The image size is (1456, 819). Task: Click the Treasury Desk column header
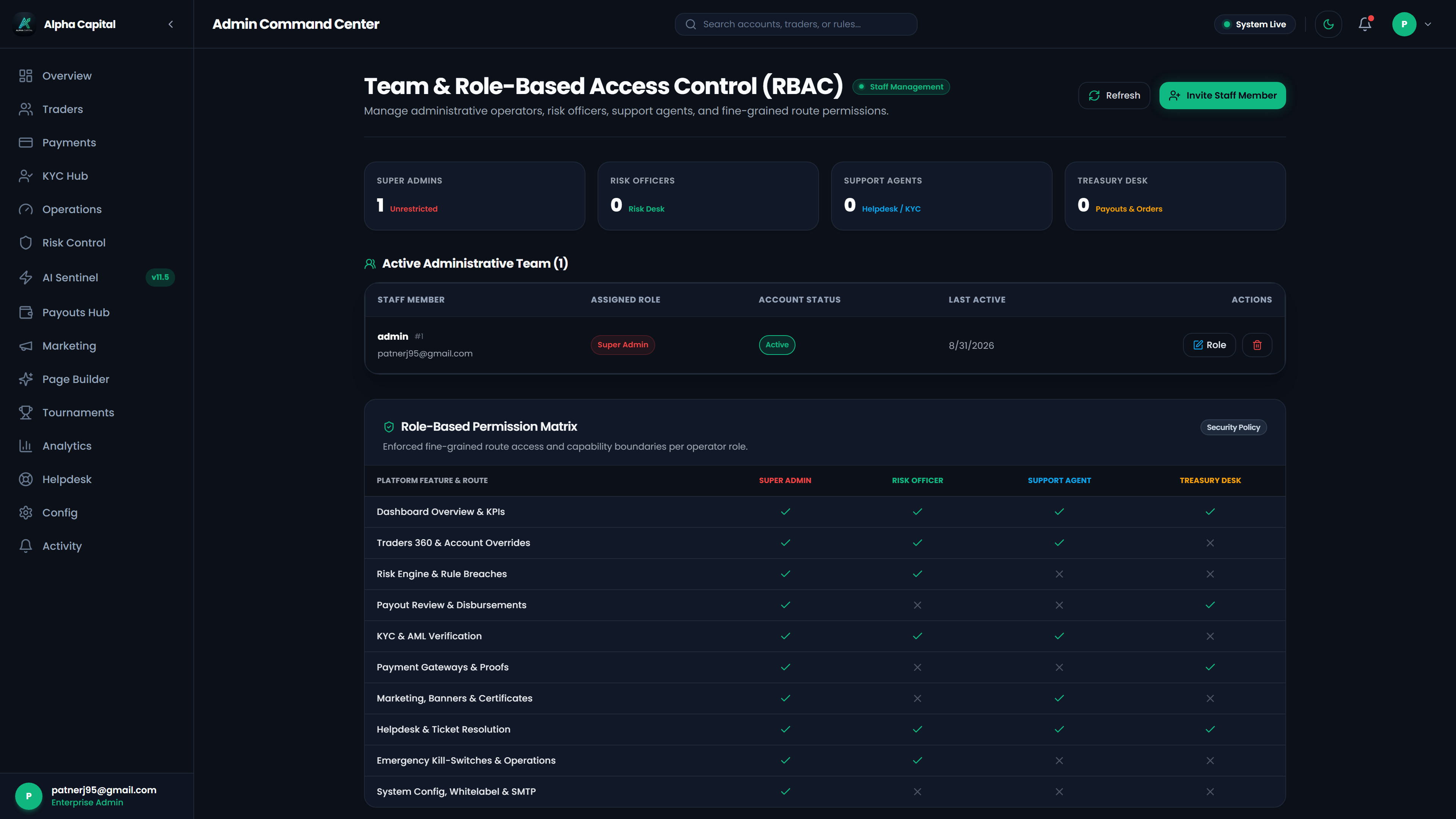[x=1210, y=480]
